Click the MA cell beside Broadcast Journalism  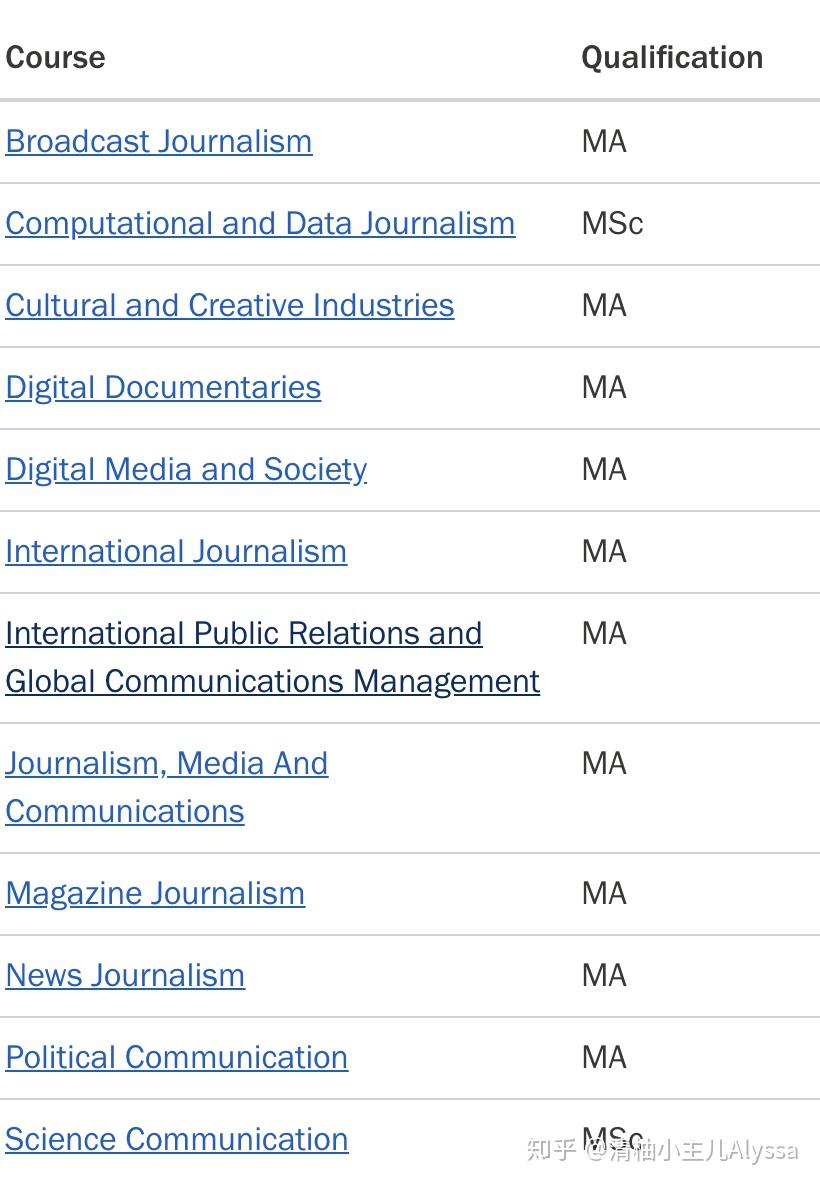[604, 141]
